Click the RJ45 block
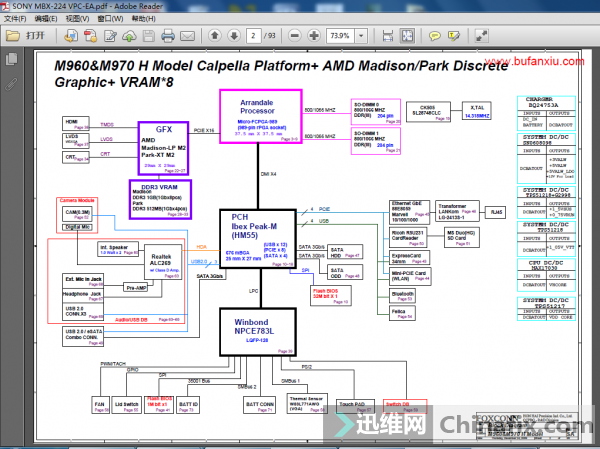This screenshot has width=600, height=449. click(x=496, y=212)
